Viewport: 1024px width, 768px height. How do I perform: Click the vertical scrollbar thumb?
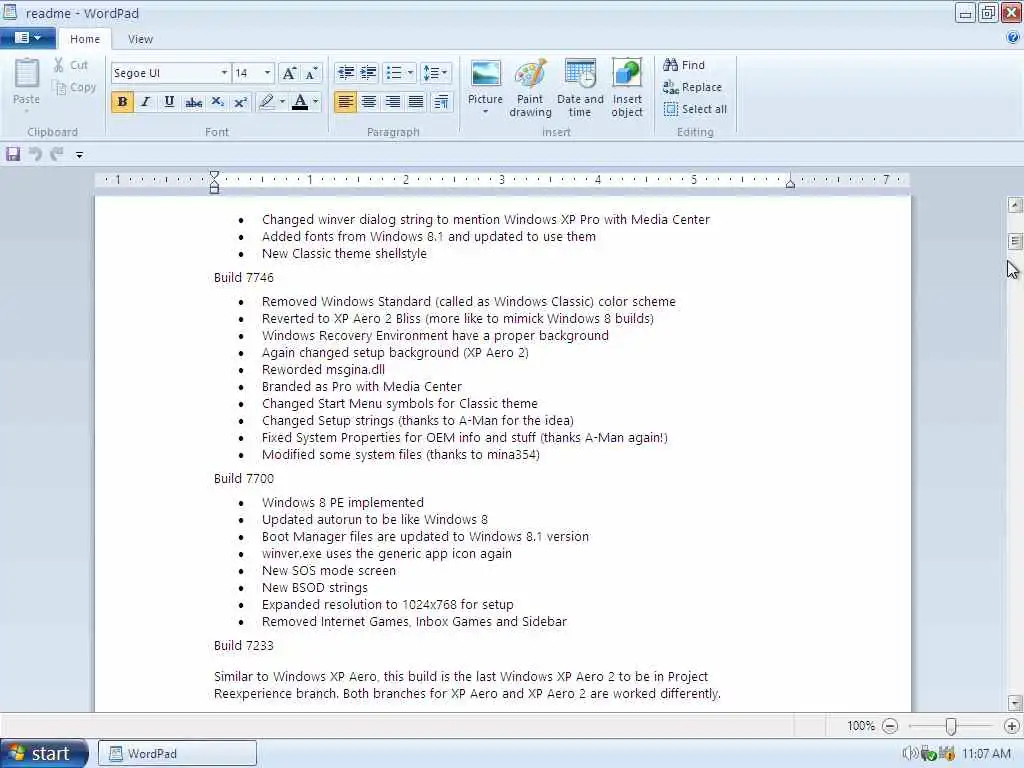coord(1015,242)
